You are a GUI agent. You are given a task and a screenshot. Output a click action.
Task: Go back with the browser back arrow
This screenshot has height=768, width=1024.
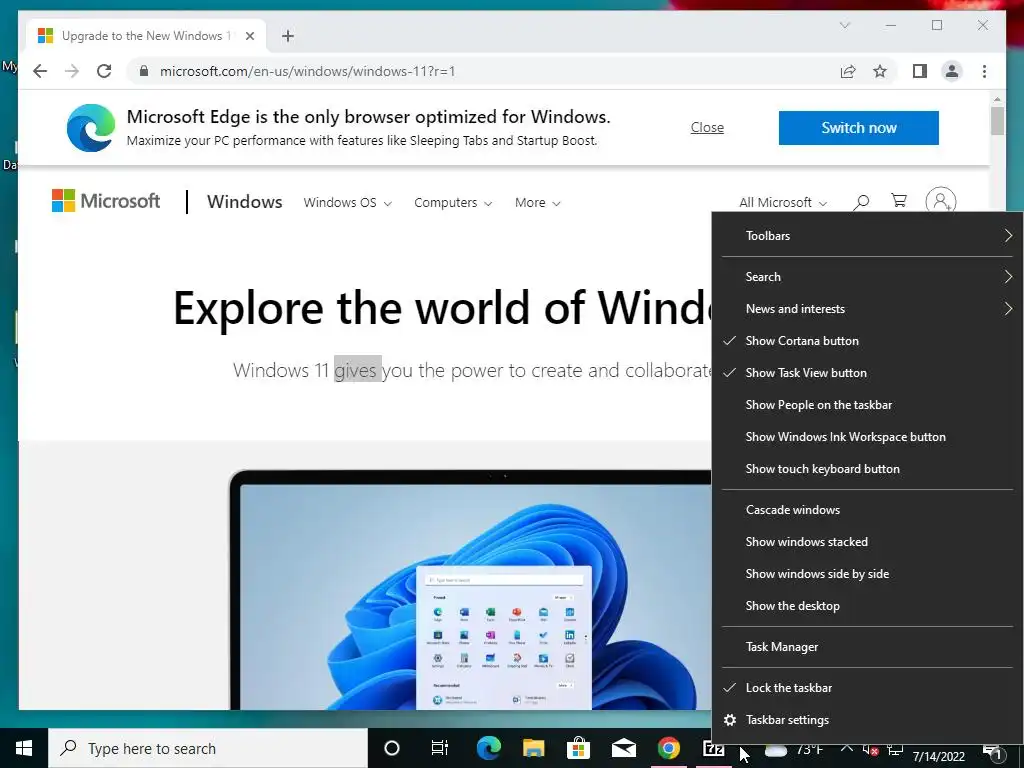pos(40,71)
